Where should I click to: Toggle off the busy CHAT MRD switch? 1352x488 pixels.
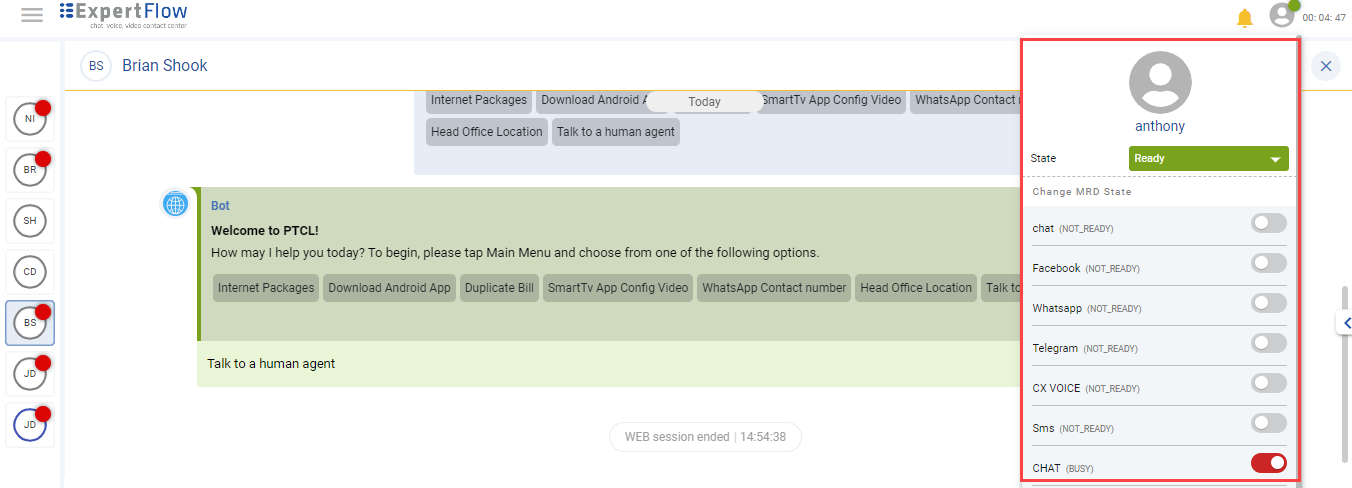[x=1268, y=463]
